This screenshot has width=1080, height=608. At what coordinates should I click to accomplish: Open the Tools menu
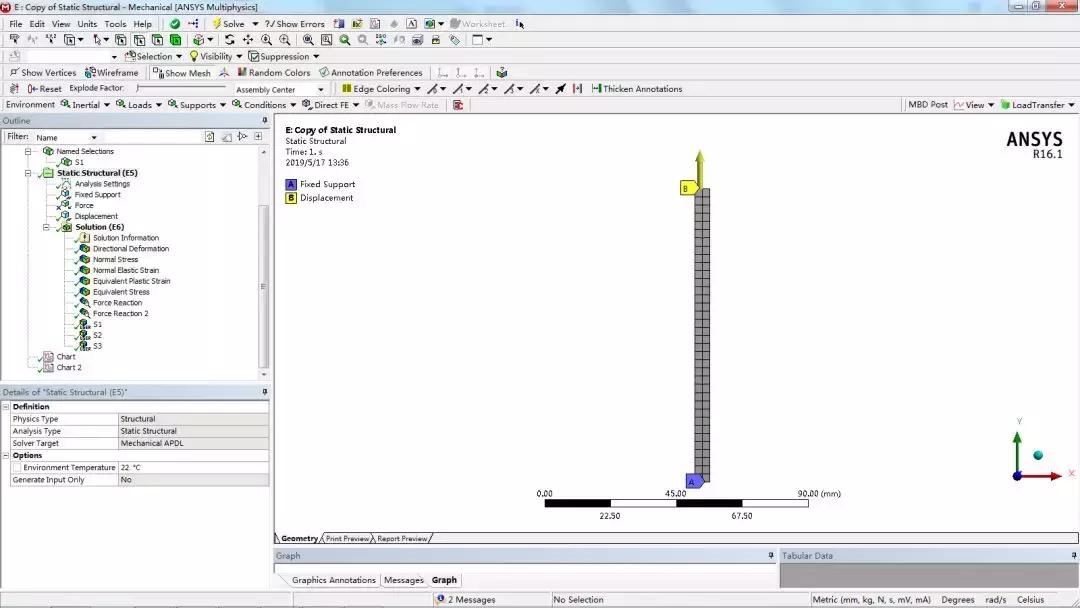[115, 23]
